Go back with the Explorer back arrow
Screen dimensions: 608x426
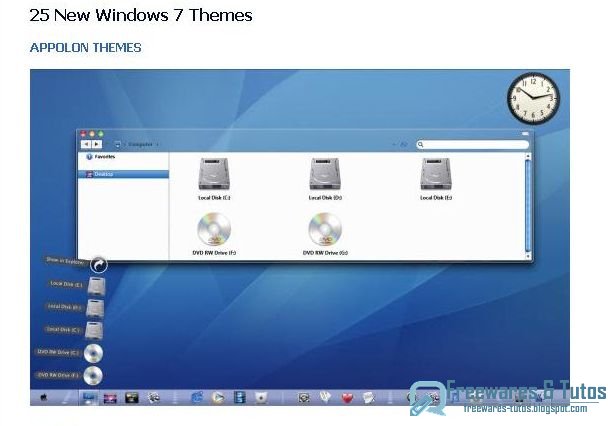86,144
